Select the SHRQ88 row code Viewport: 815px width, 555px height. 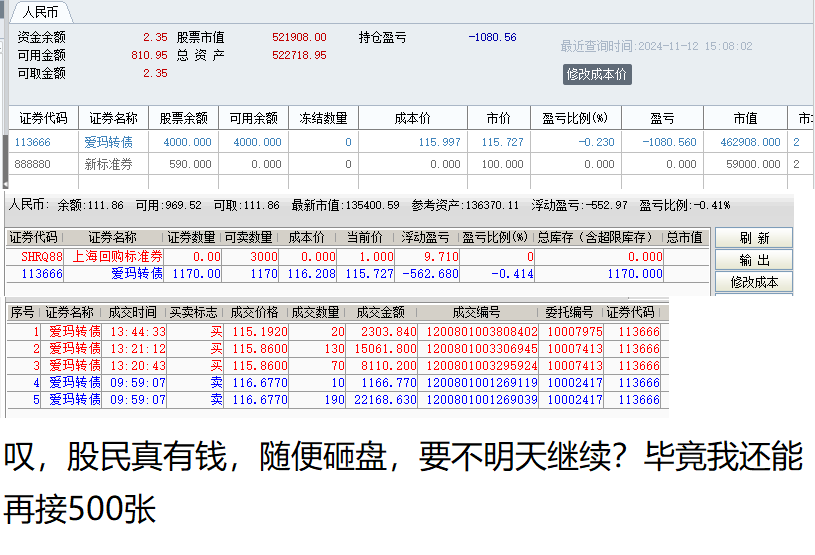(42, 257)
